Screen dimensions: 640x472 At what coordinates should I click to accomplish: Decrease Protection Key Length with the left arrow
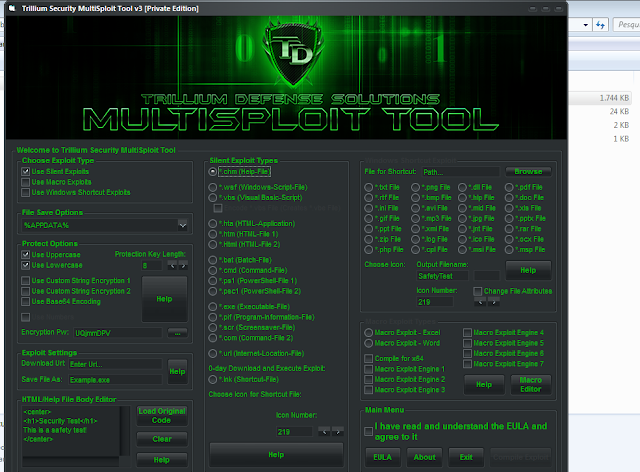pos(172,266)
